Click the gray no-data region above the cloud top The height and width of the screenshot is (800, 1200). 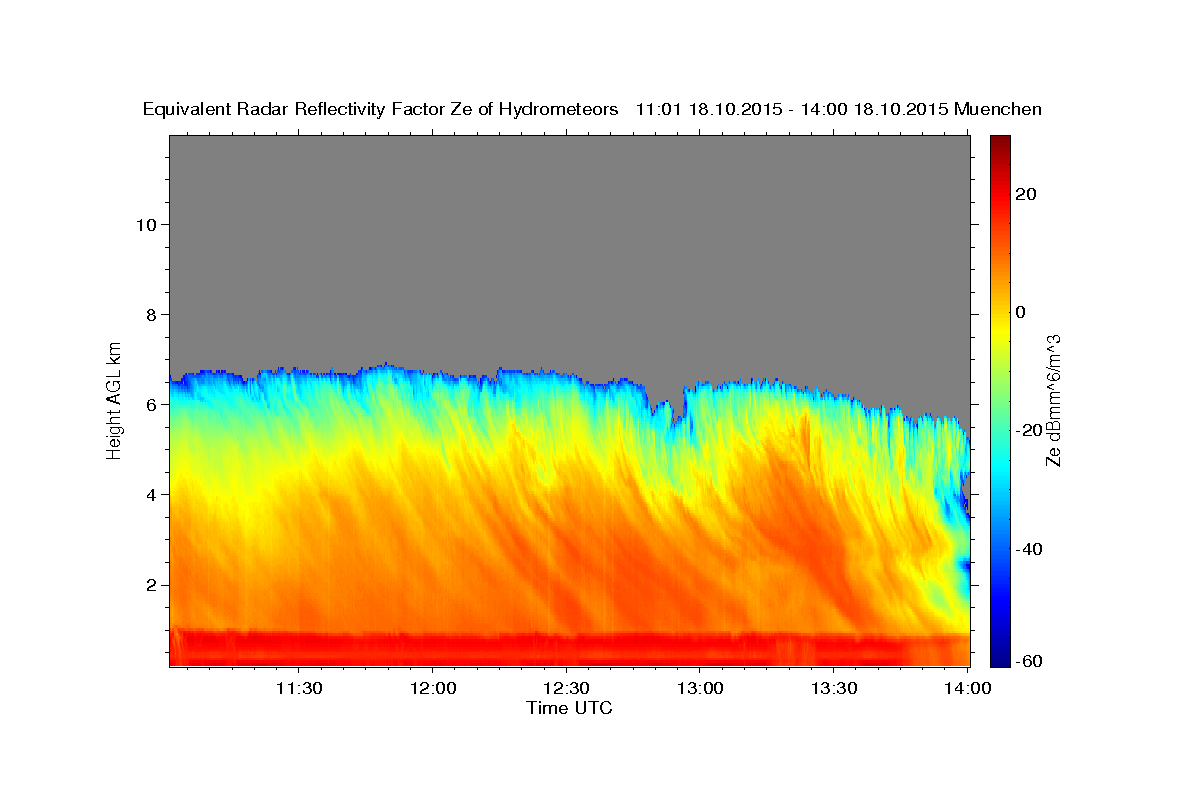pos(570,250)
